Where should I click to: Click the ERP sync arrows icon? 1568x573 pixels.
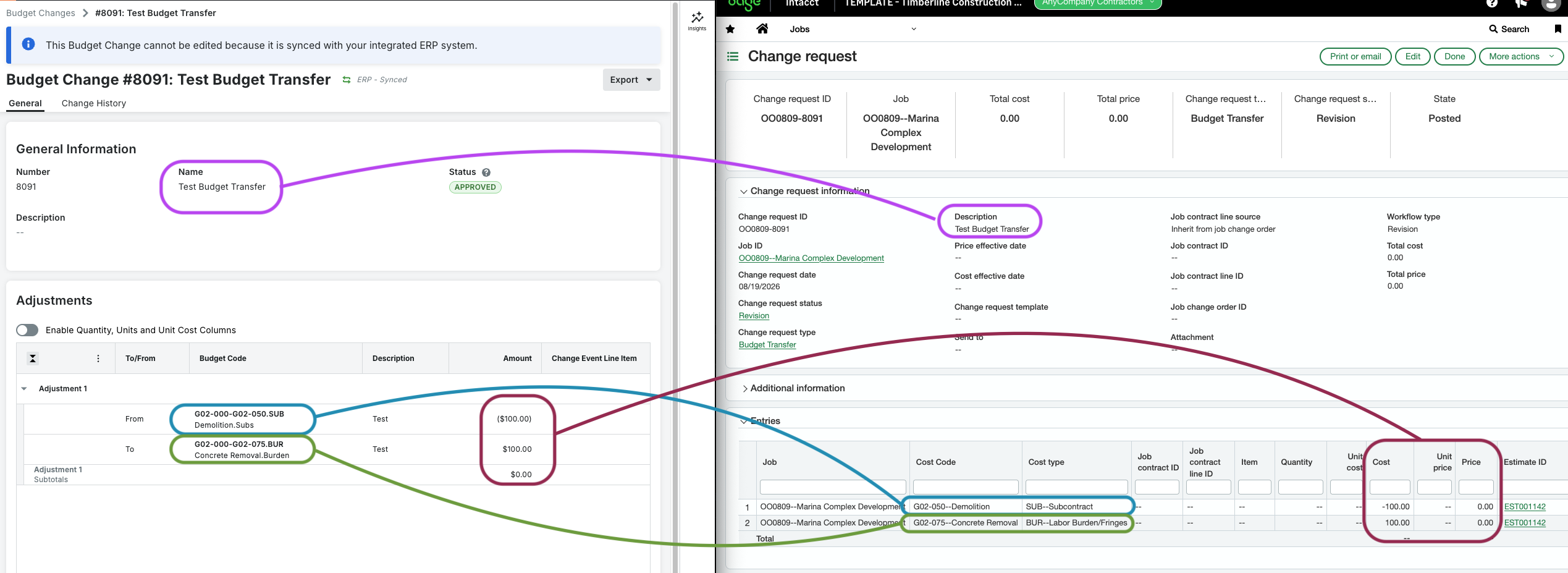tap(347, 80)
